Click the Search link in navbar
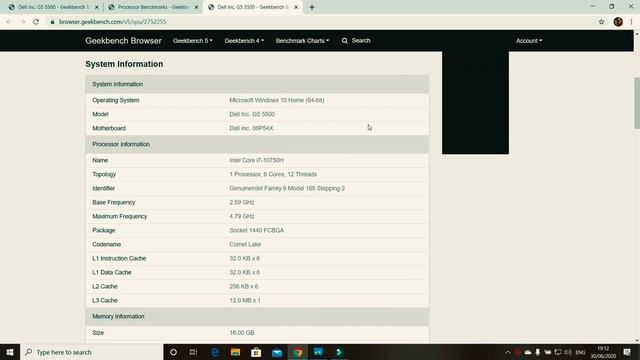640x360 pixels. pyautogui.click(x=356, y=41)
